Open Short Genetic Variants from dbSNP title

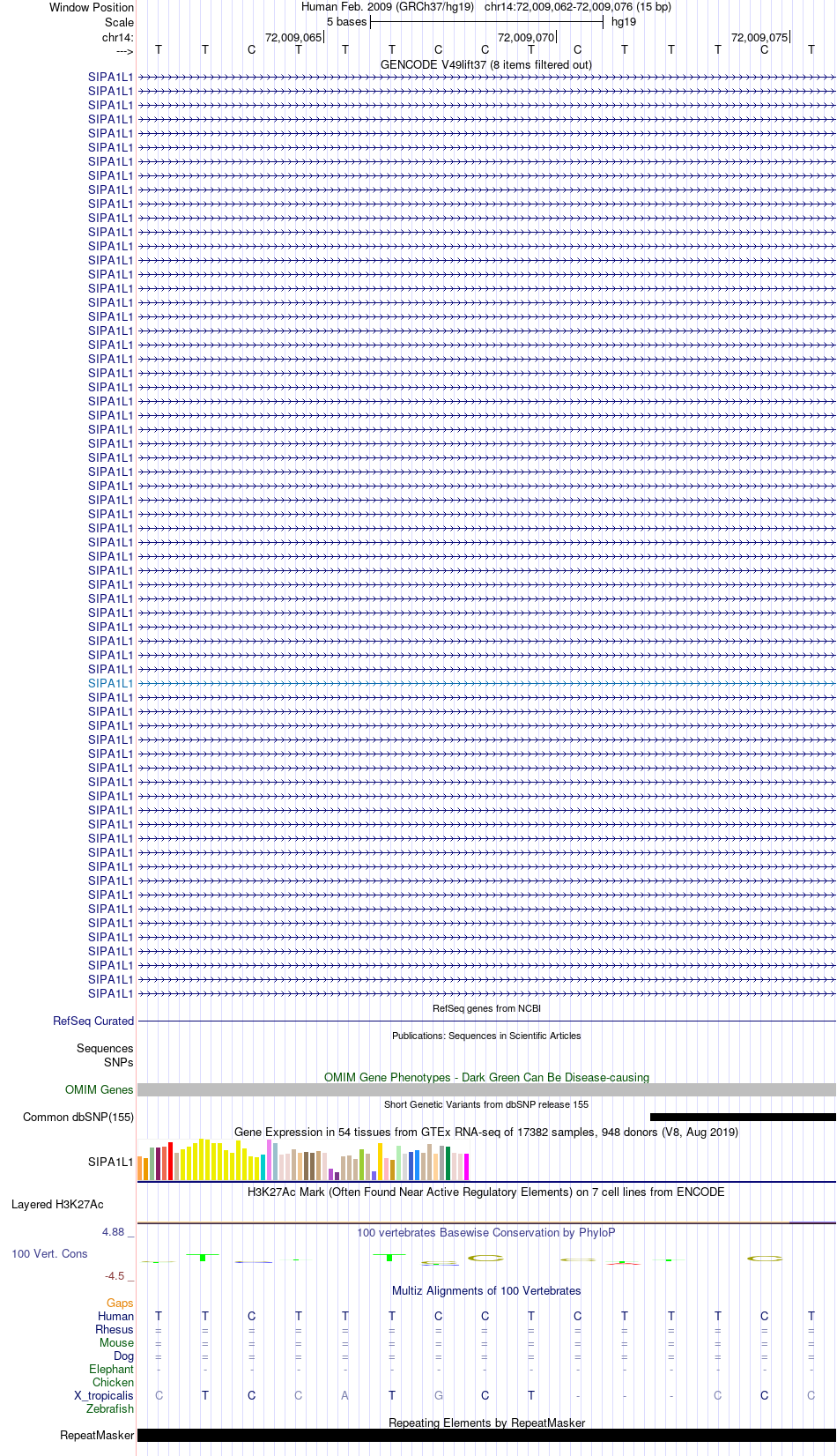point(486,1104)
